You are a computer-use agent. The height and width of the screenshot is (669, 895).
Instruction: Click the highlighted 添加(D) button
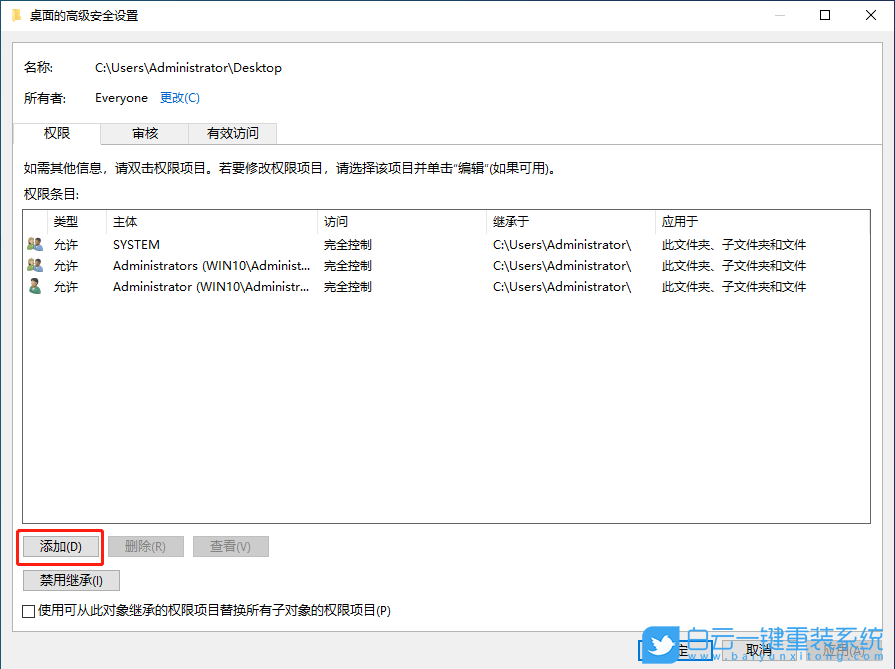pyautogui.click(x=60, y=546)
